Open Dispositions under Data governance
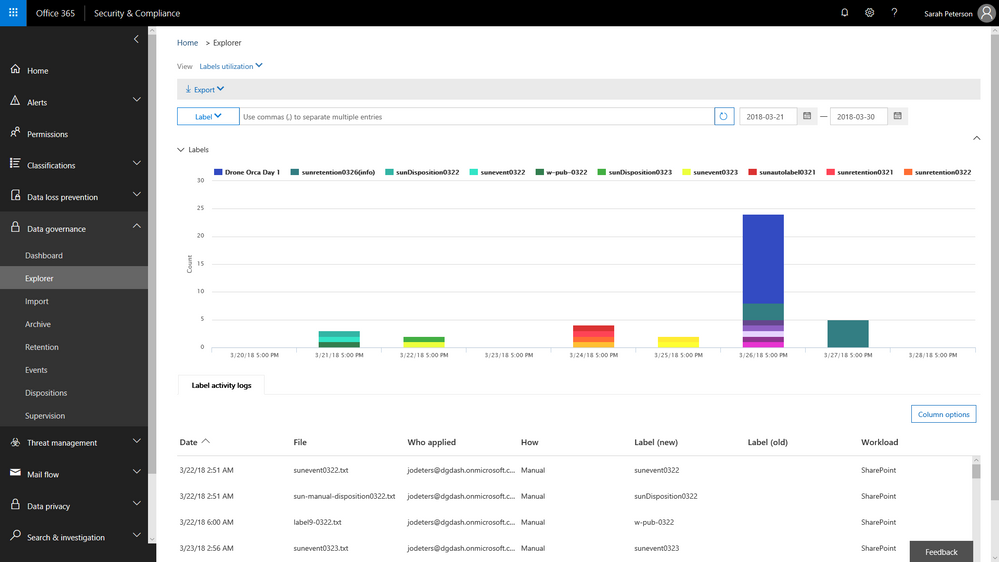Image resolution: width=999 pixels, height=562 pixels. coord(46,393)
